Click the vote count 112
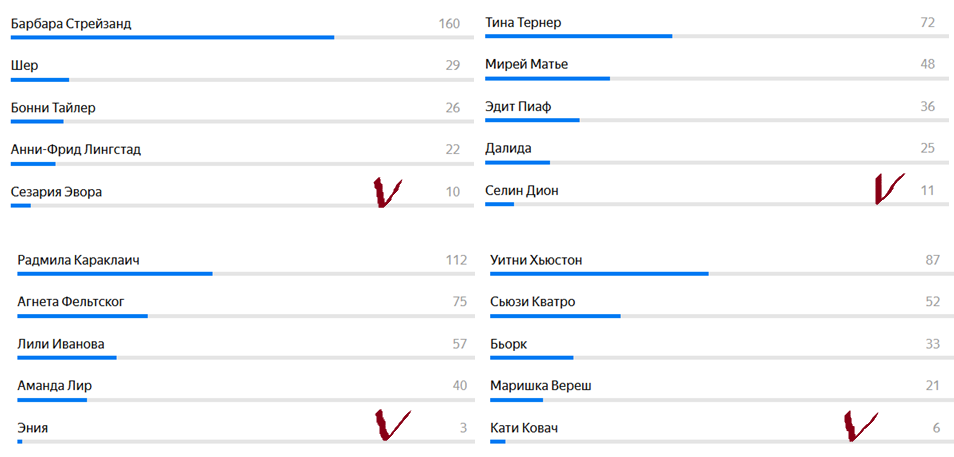This screenshot has height=457, width=954. tap(456, 260)
